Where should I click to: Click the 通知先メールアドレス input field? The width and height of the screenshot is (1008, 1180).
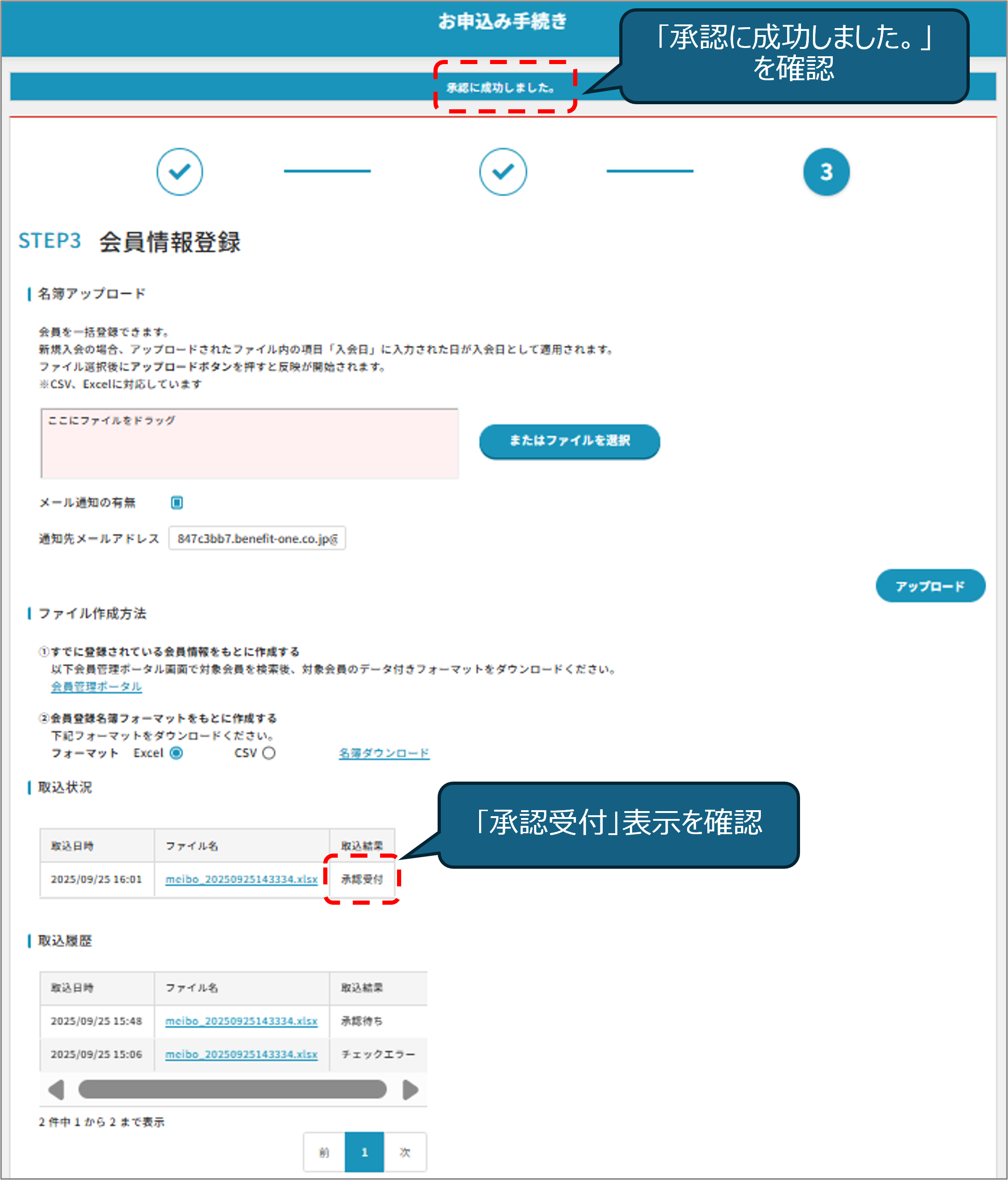(x=257, y=538)
